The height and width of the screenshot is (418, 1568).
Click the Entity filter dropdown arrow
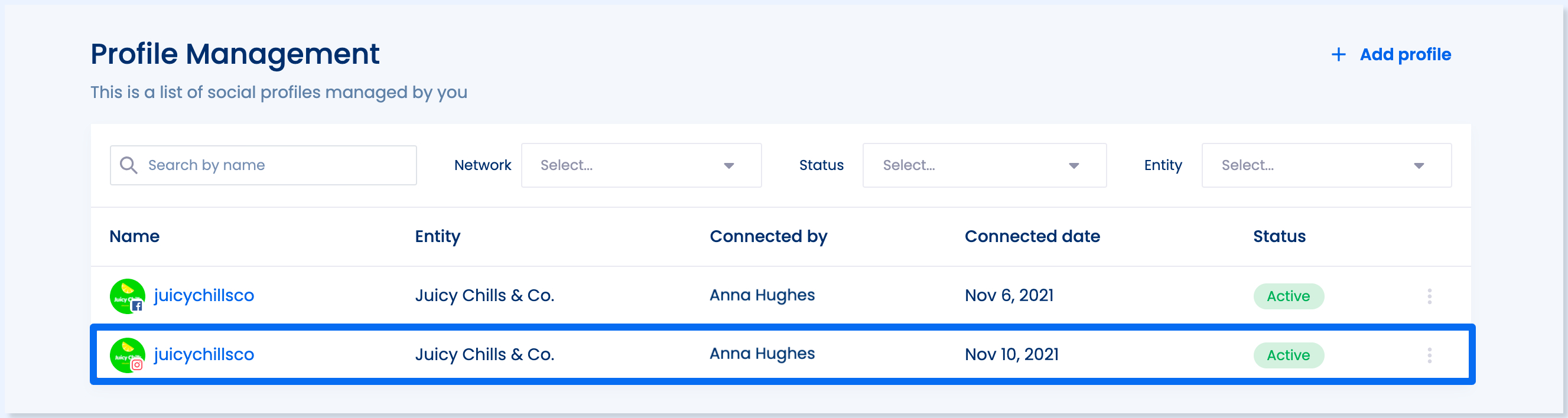point(1419,166)
